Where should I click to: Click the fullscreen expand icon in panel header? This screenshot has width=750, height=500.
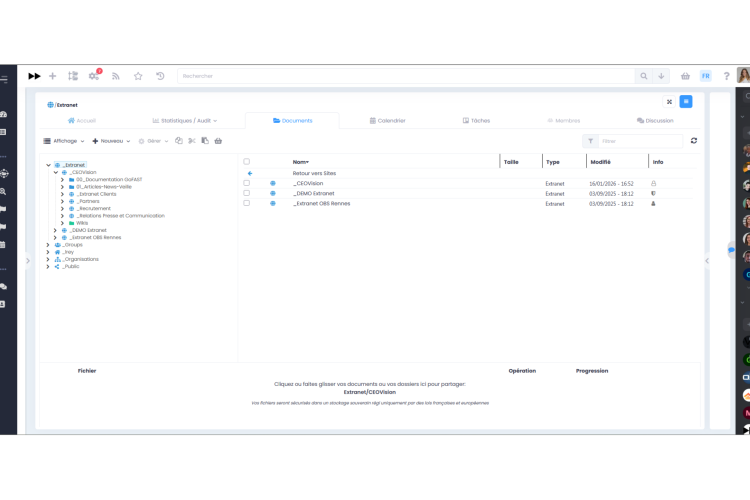coord(669,102)
